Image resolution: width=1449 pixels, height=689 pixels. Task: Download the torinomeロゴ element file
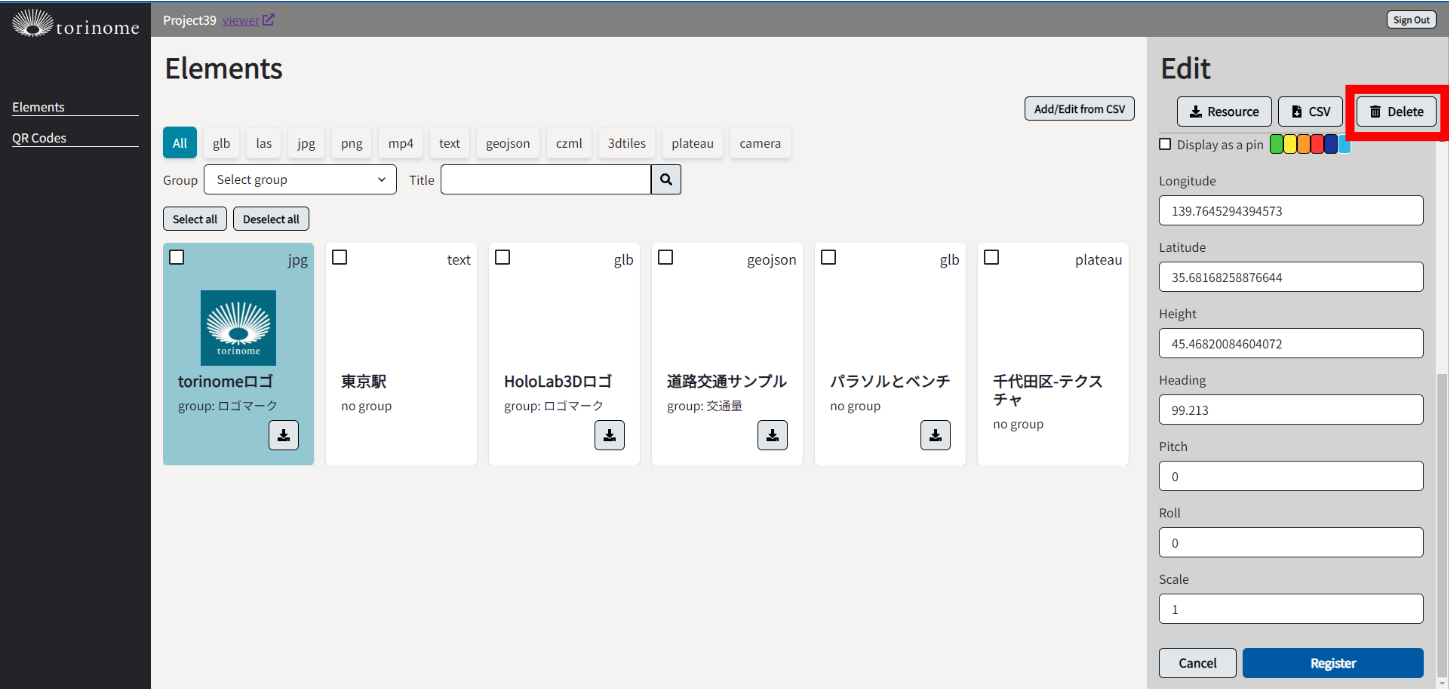point(283,435)
